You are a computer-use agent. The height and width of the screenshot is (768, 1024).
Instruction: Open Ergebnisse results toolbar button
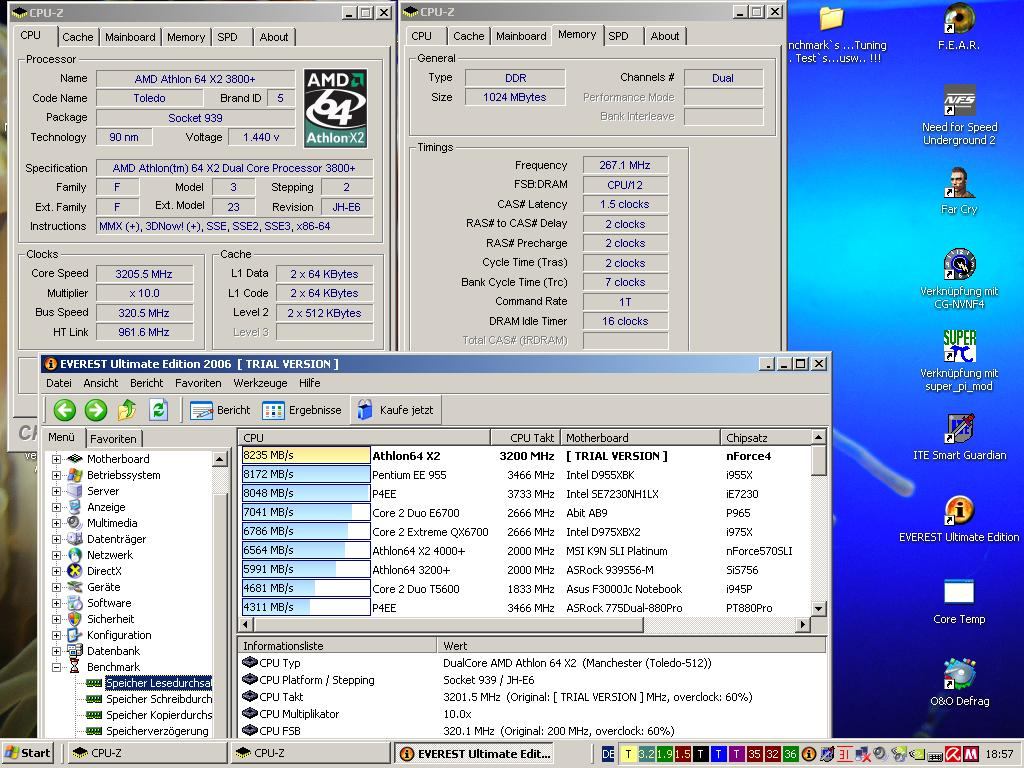point(302,410)
